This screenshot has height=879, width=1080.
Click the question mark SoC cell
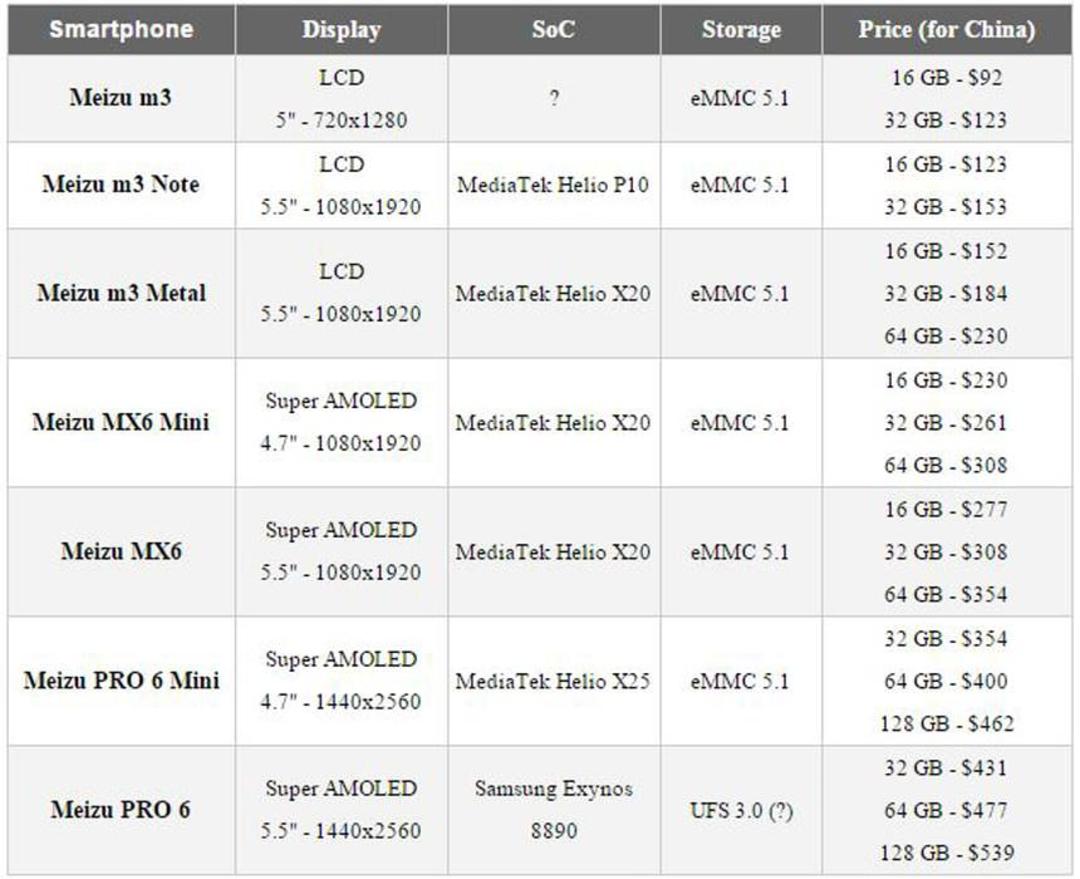554,99
